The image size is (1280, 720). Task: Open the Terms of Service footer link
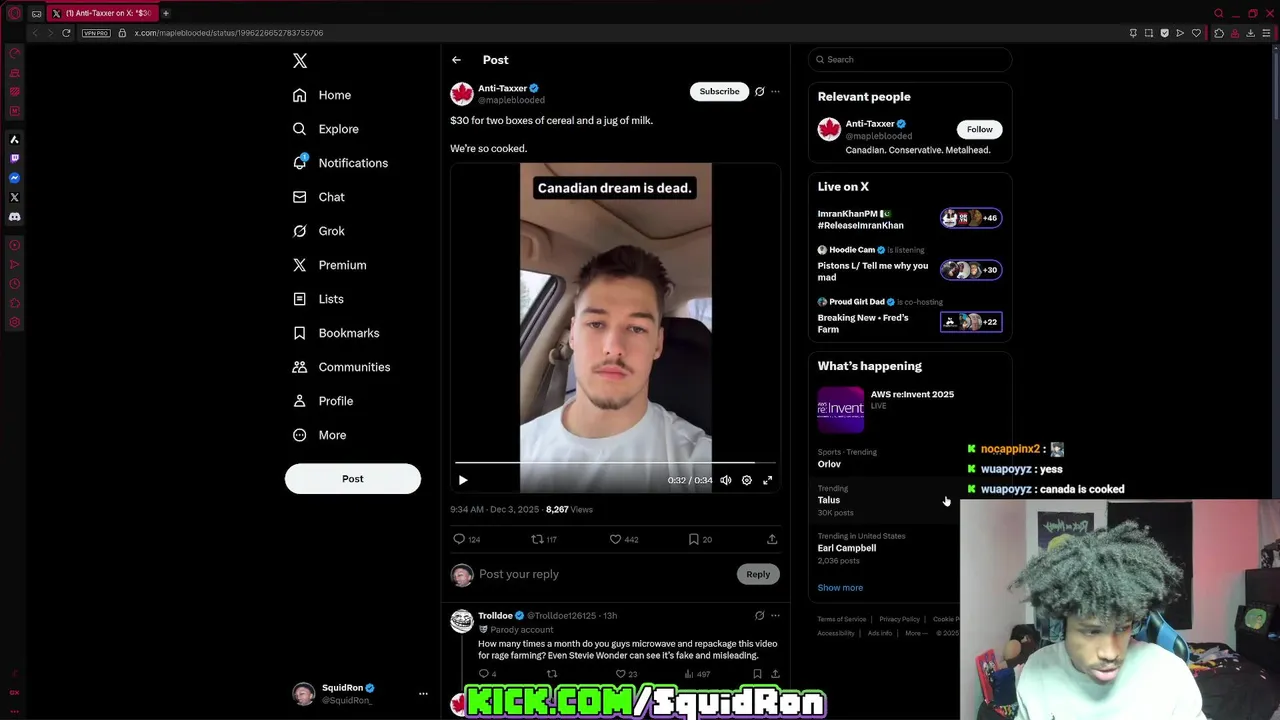[842, 619]
